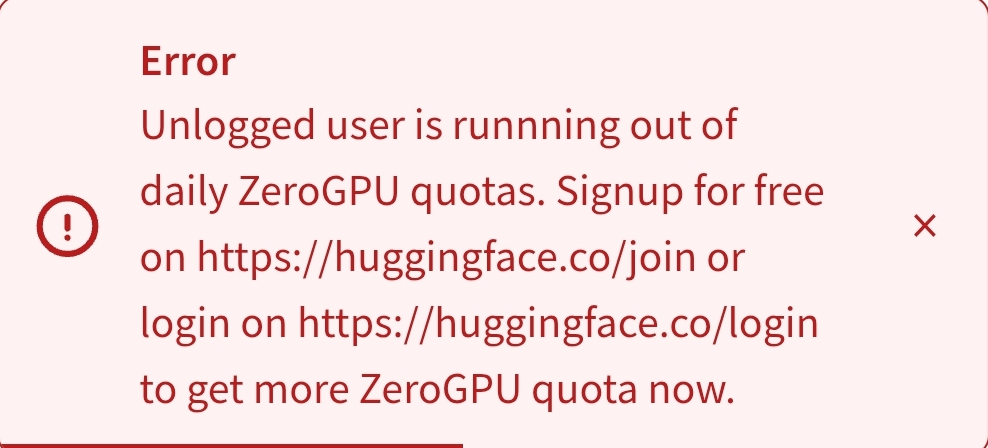Image resolution: width=988 pixels, height=448 pixels.
Task: Dismiss the error notification with the X
Action: click(x=925, y=227)
